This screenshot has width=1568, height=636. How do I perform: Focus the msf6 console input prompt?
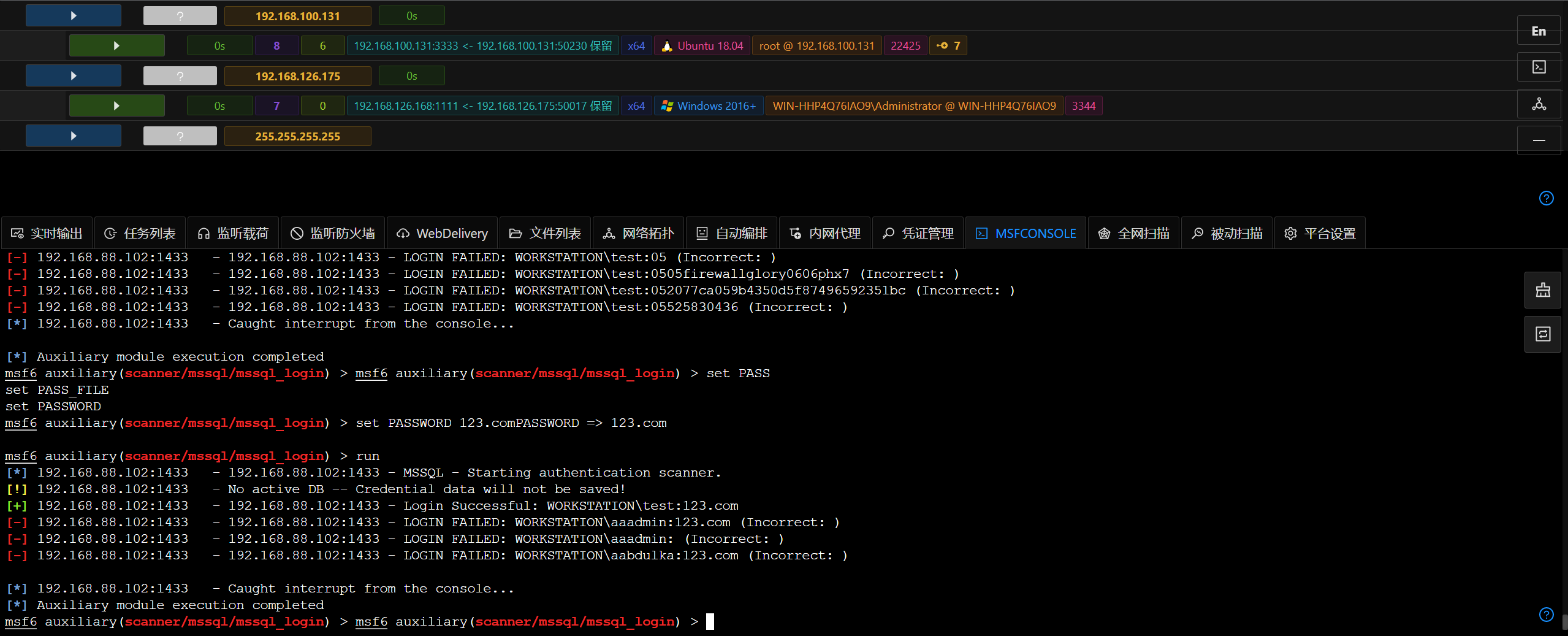(x=710, y=622)
